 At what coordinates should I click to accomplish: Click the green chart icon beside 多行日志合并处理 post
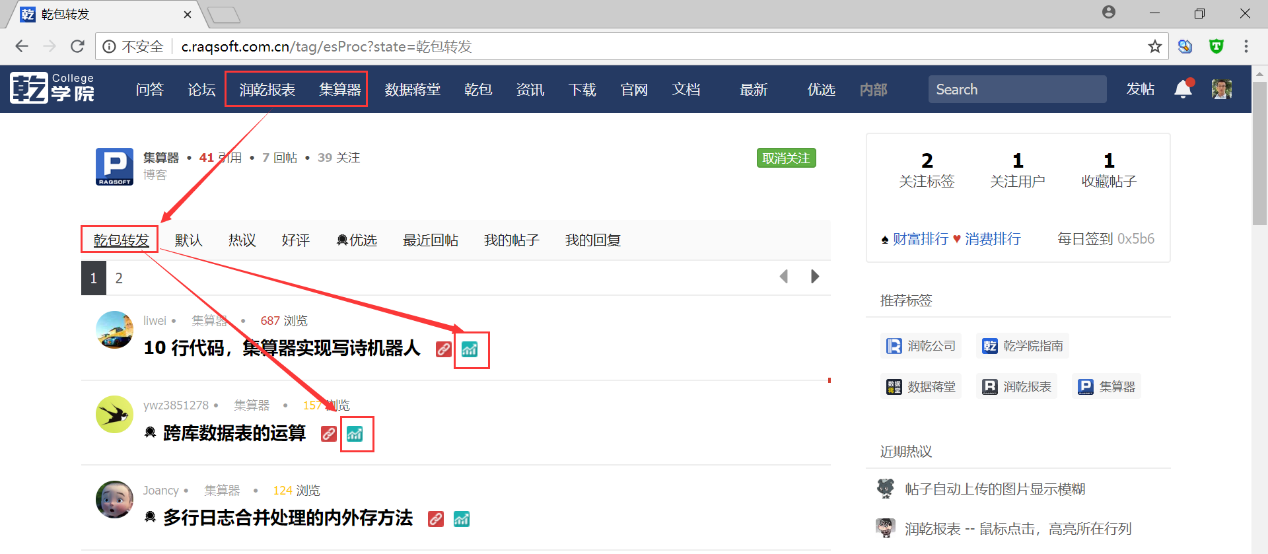[x=461, y=518]
